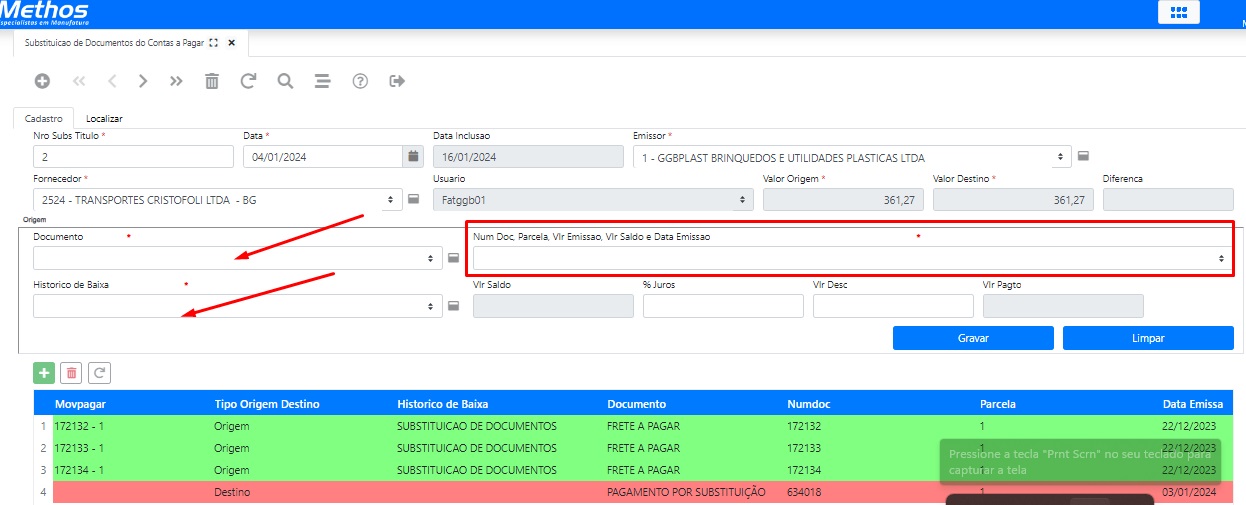
Task: Select the Destino row cell
Action: 232,492
